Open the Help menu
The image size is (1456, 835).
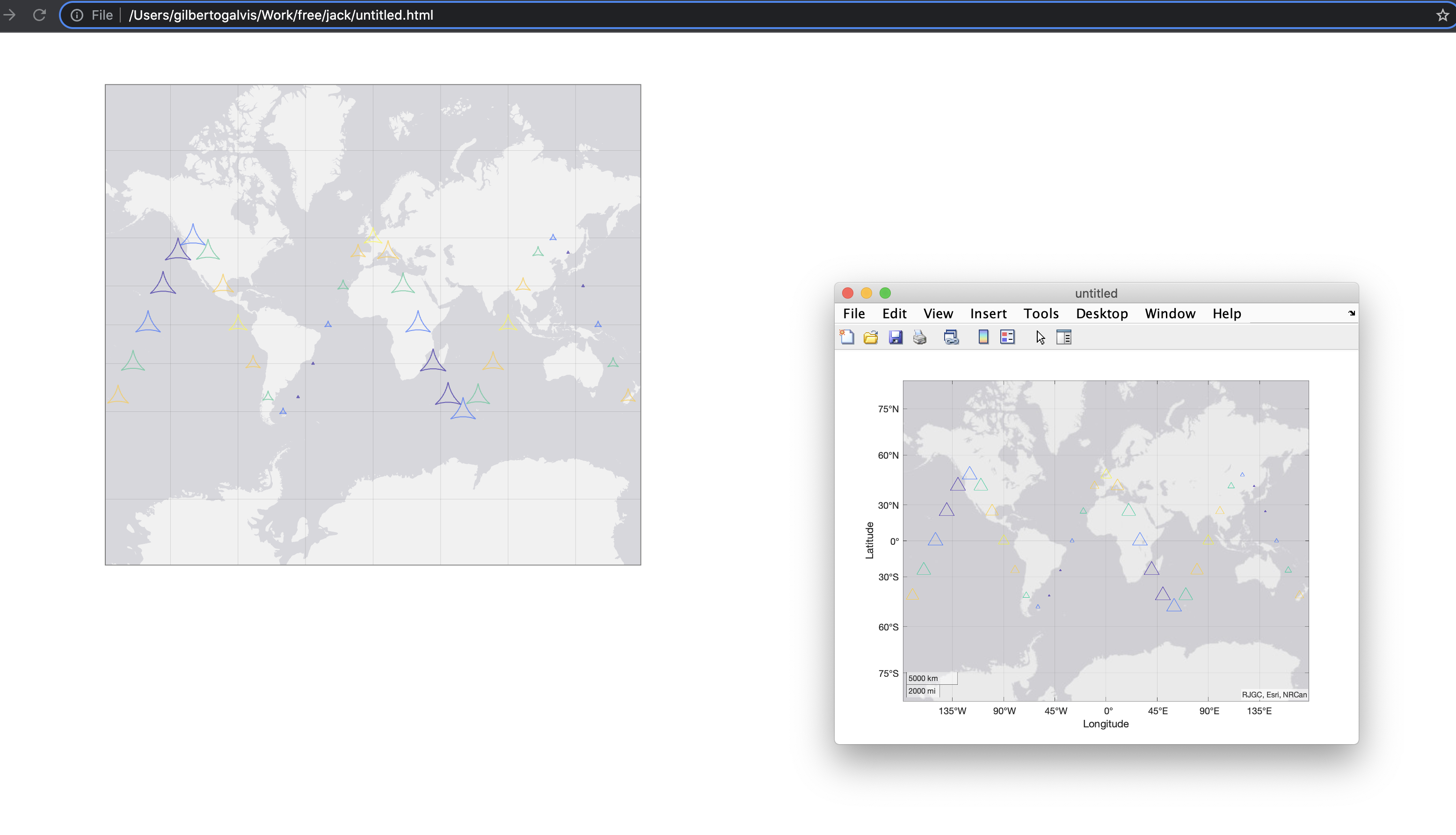pos(1226,313)
